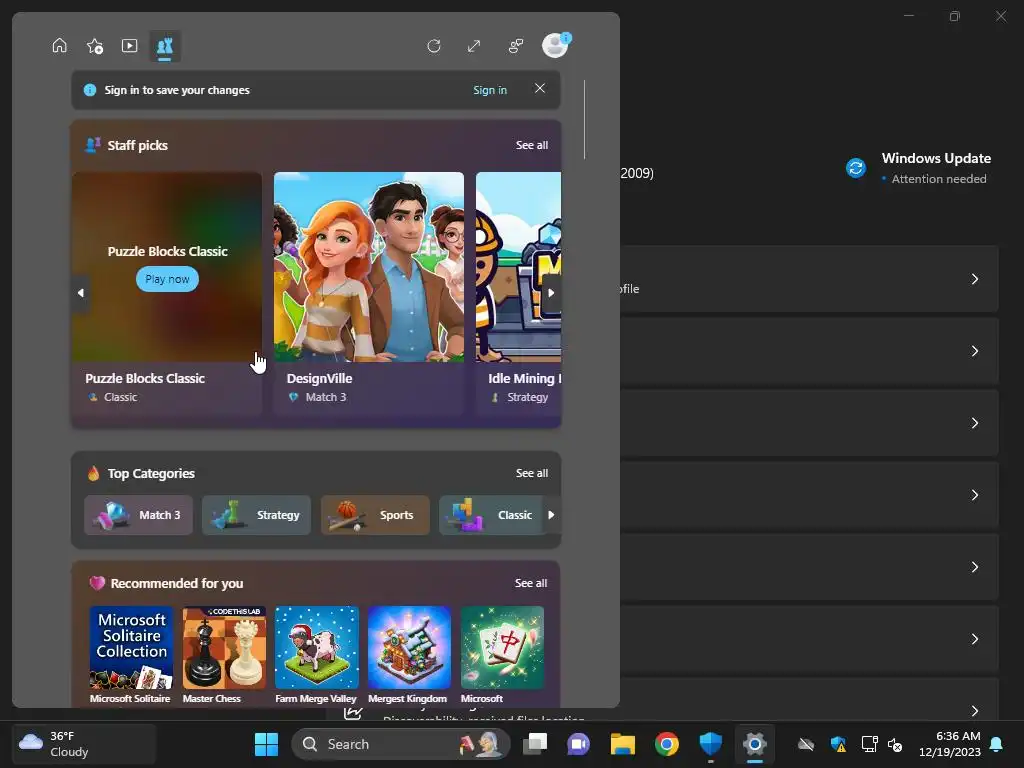Open the clock and date flyout
This screenshot has width=1024, height=768.
pyautogui.click(x=949, y=744)
